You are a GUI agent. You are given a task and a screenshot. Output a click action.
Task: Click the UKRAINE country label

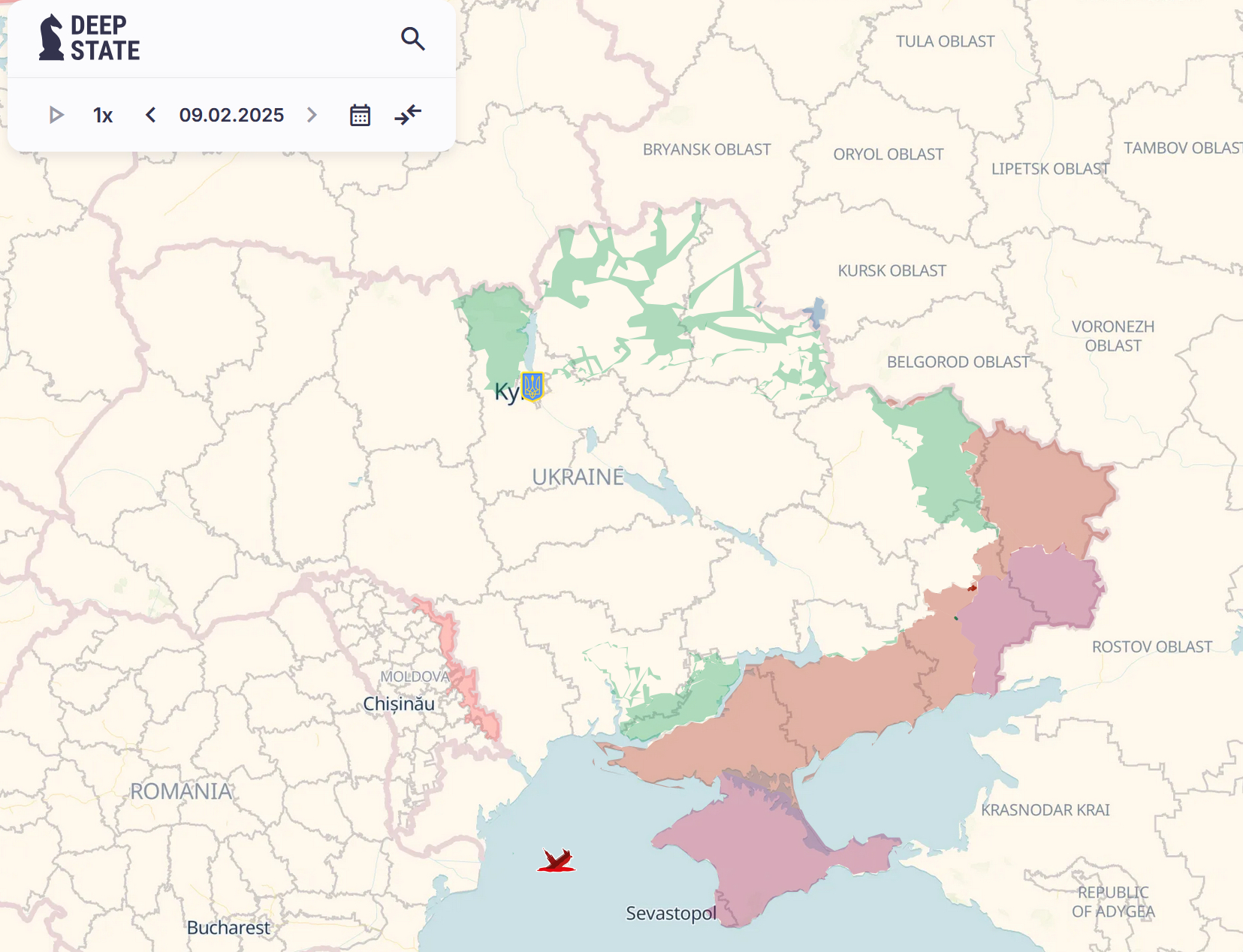578,477
